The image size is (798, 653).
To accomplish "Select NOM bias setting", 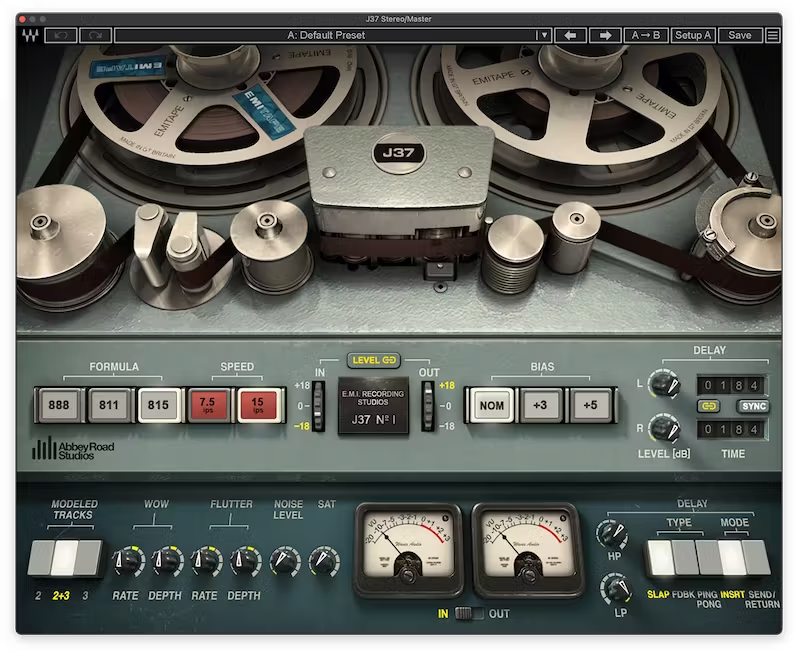I will pyautogui.click(x=492, y=405).
